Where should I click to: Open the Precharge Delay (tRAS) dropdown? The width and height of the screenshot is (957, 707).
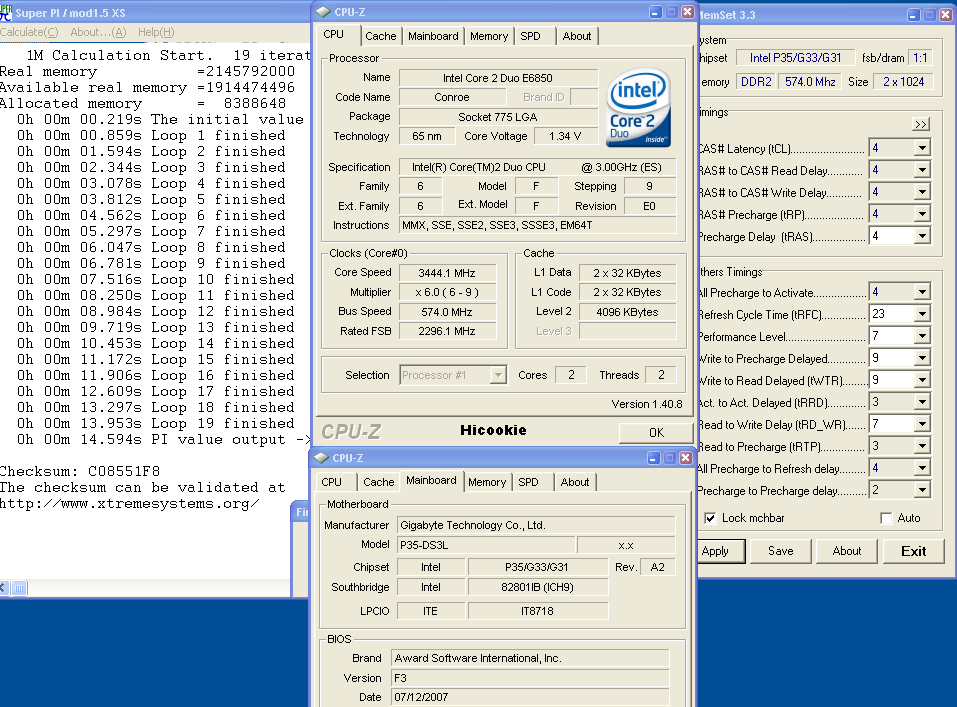(922, 236)
